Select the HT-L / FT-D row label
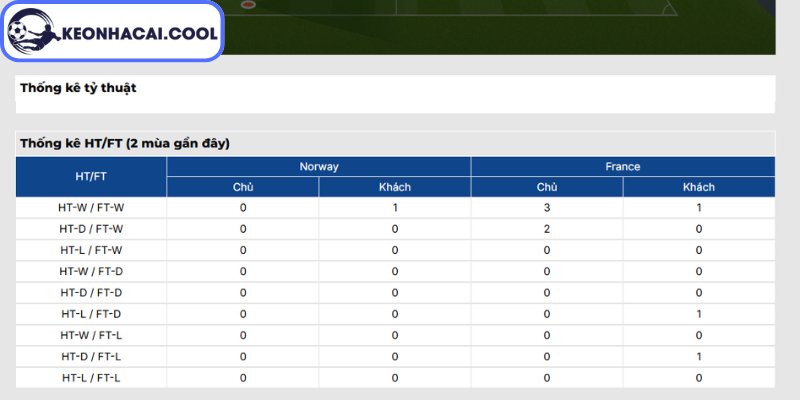Screen dimensions: 800x400 (91, 314)
